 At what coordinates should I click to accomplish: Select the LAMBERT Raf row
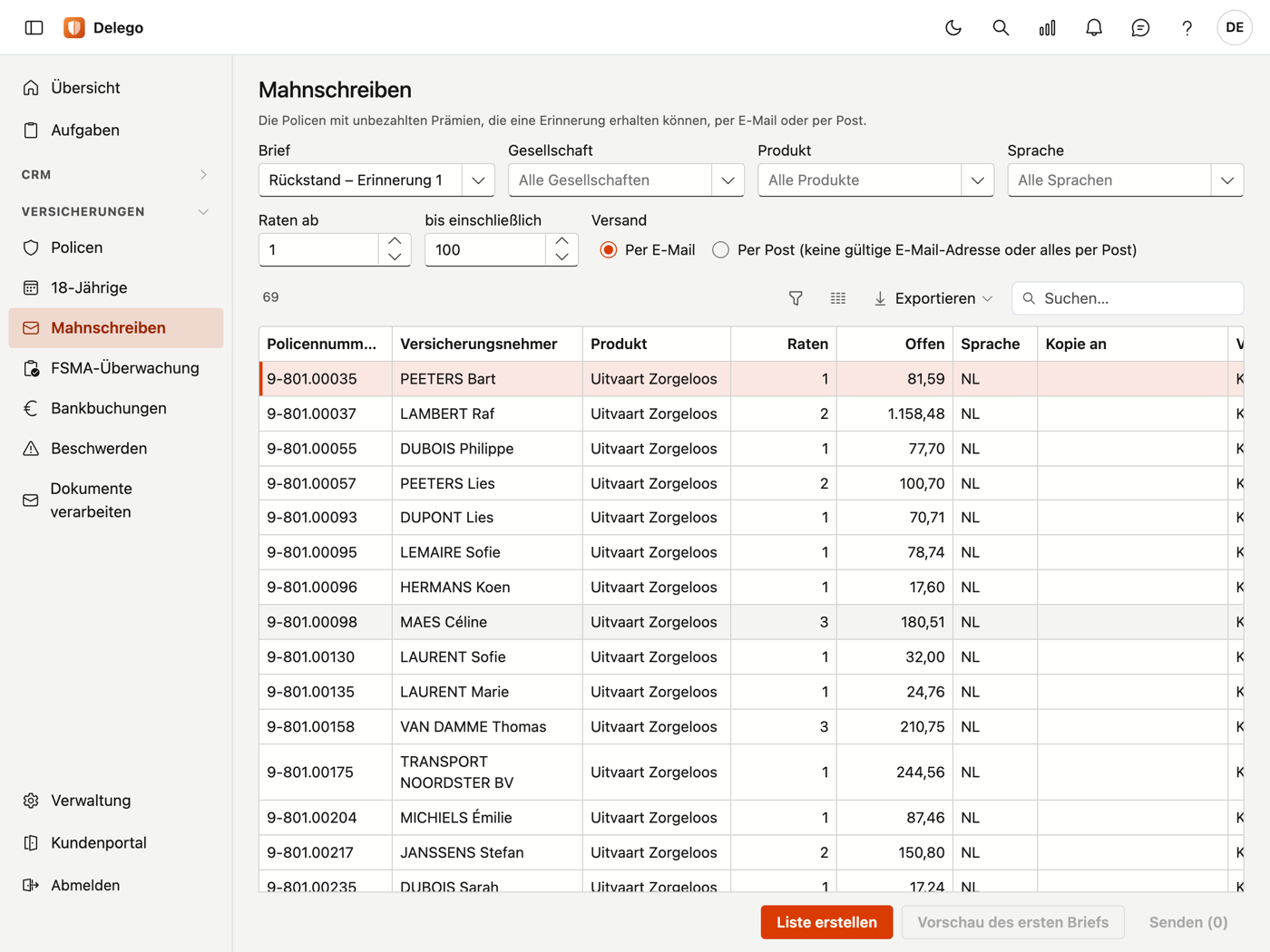coord(751,413)
